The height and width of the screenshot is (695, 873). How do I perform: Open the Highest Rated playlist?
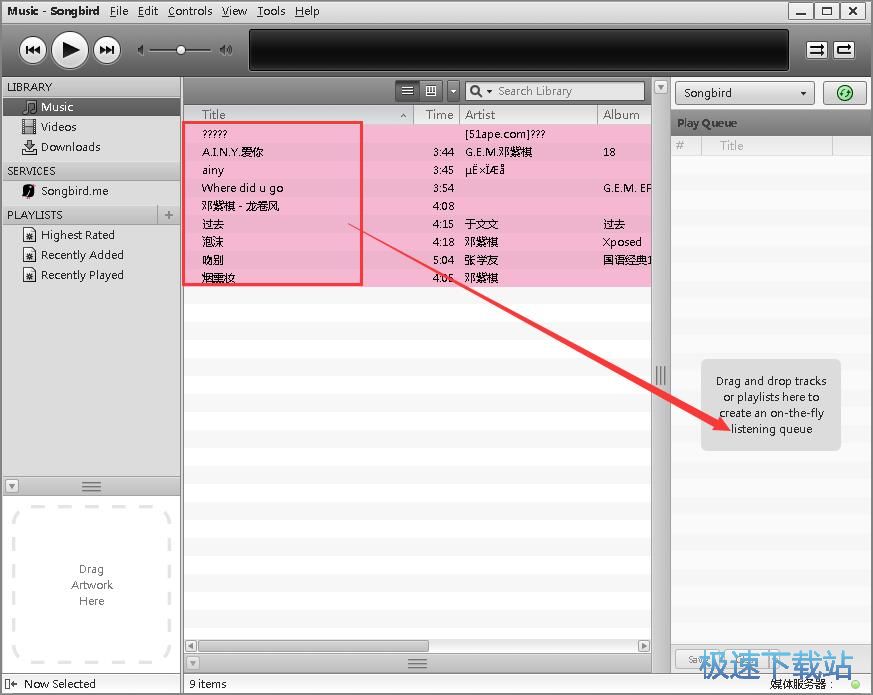[91, 235]
